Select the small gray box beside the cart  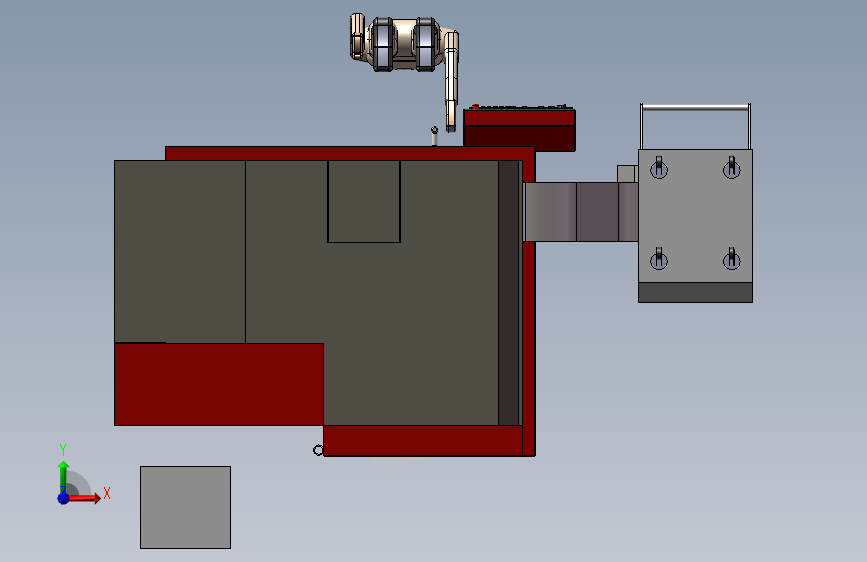(628, 174)
